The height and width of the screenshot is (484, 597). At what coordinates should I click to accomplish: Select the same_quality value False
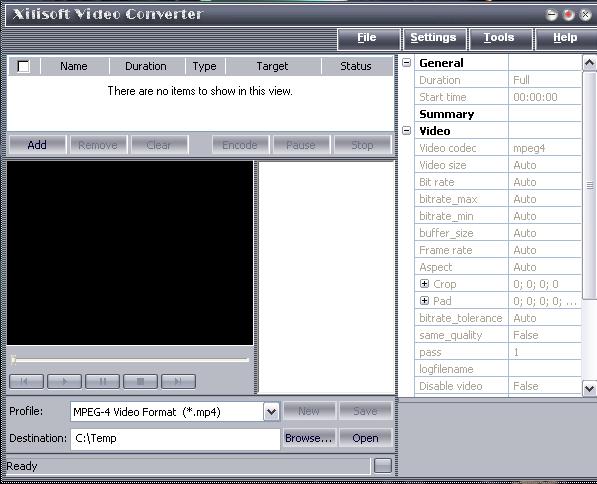(545, 335)
